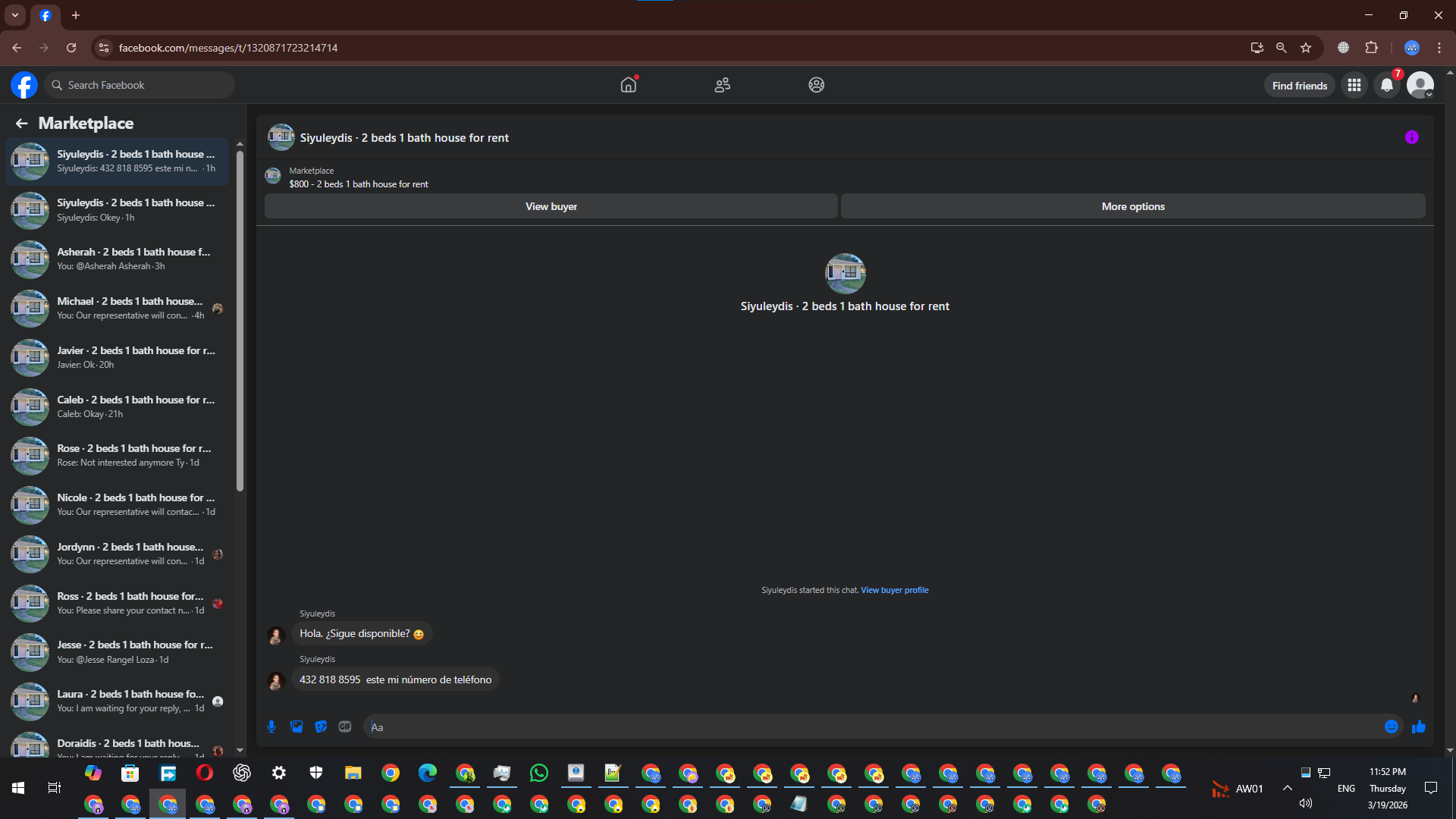Image resolution: width=1456 pixels, height=819 pixels.
Task: Open Facebook notifications bell
Action: coord(1386,85)
